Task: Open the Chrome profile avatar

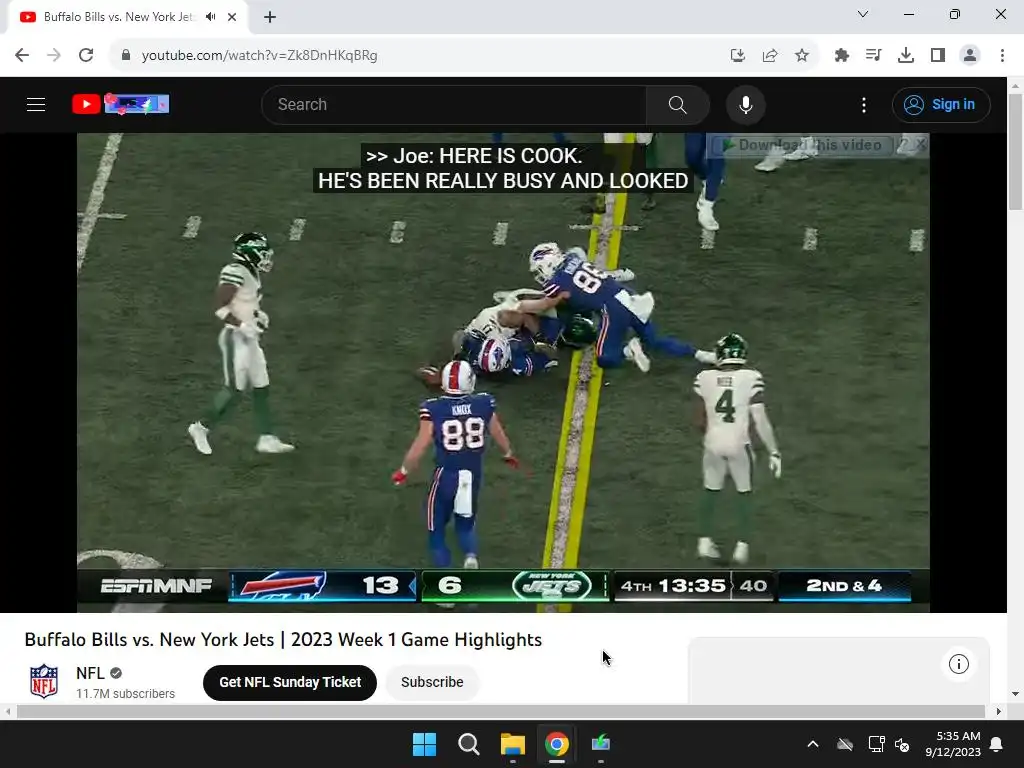Action: (x=970, y=56)
